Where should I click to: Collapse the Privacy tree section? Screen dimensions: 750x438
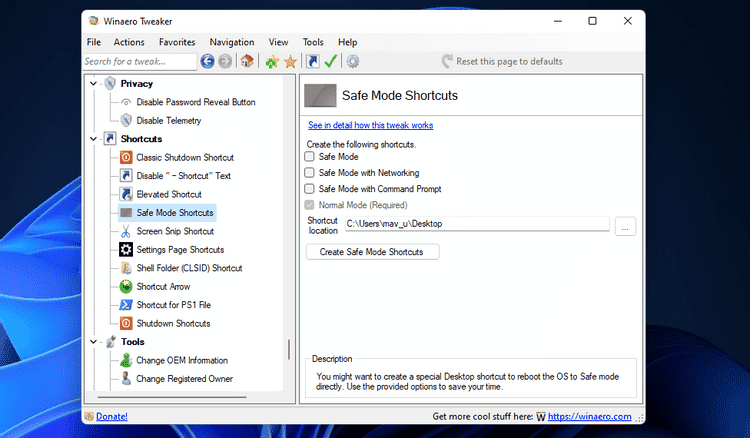[x=93, y=84]
